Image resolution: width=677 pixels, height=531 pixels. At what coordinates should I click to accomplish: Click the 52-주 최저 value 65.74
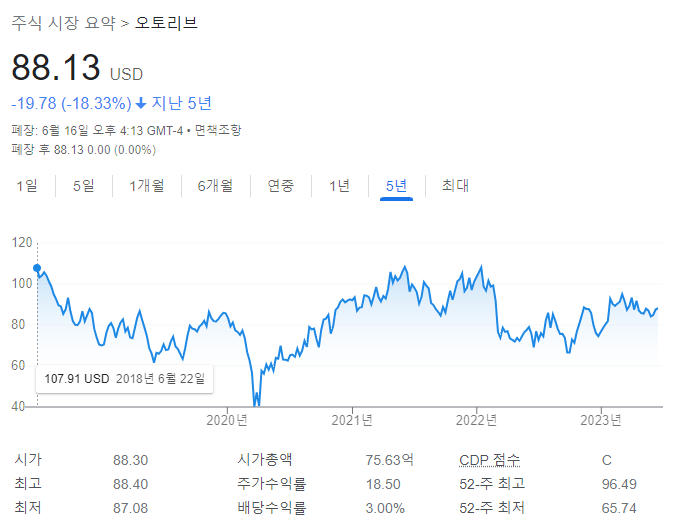click(x=619, y=508)
